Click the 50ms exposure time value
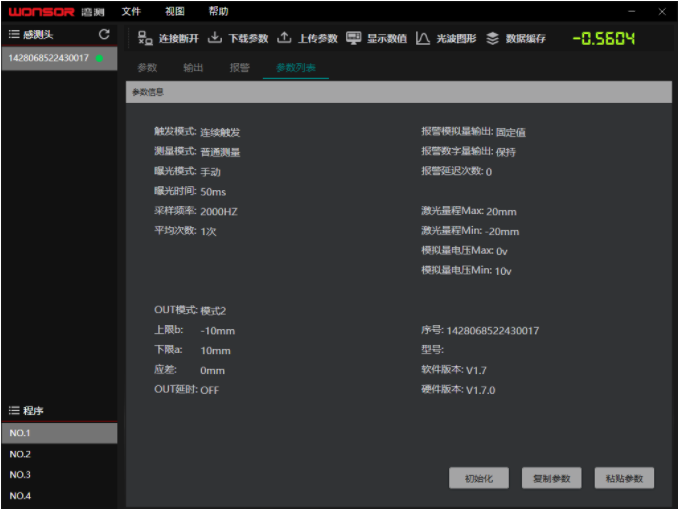 [x=213, y=192]
